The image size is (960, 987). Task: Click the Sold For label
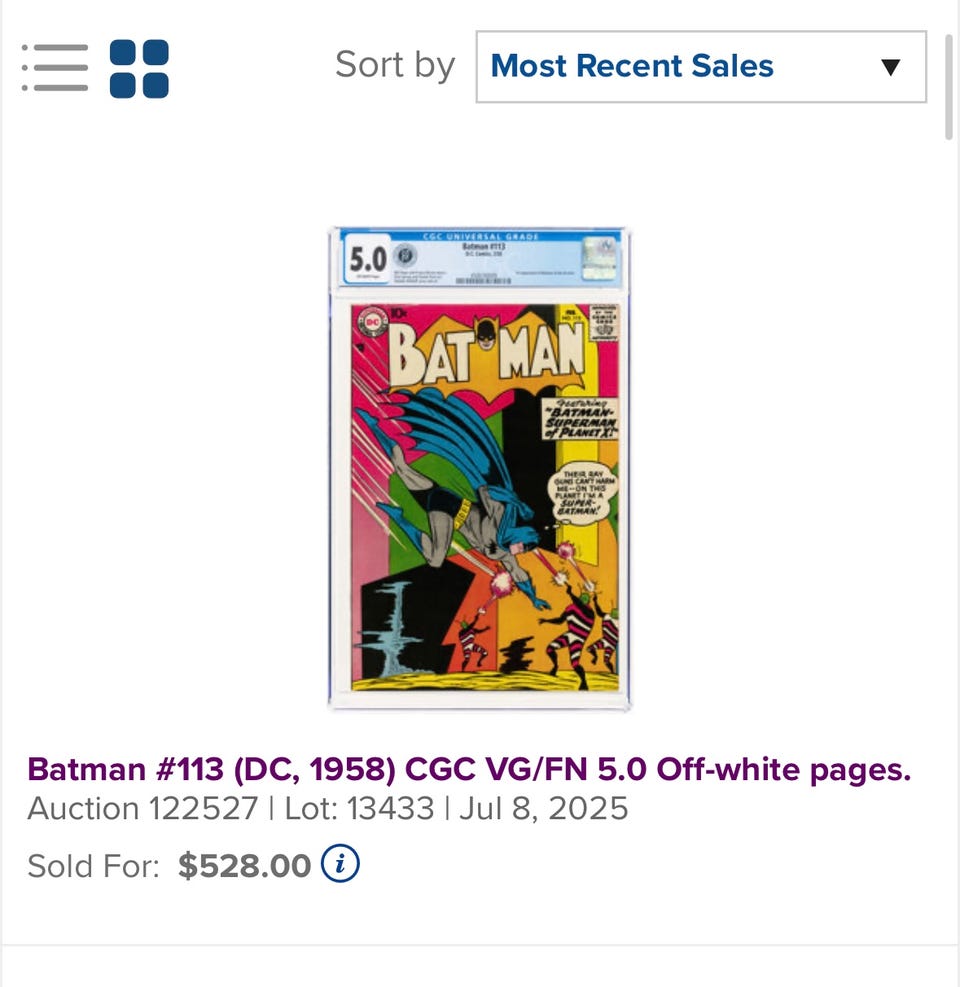93,866
